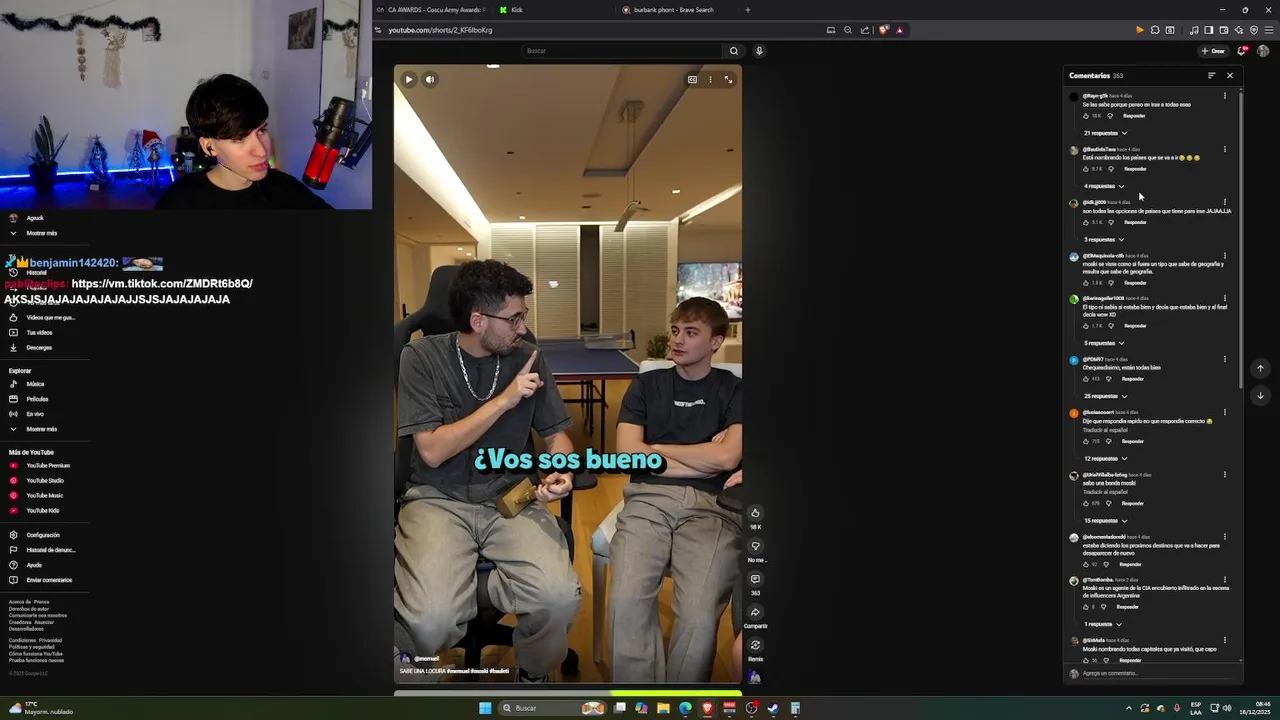This screenshot has height=720, width=1280.
Task: Close the Comentarios panel
Action: (1230, 76)
